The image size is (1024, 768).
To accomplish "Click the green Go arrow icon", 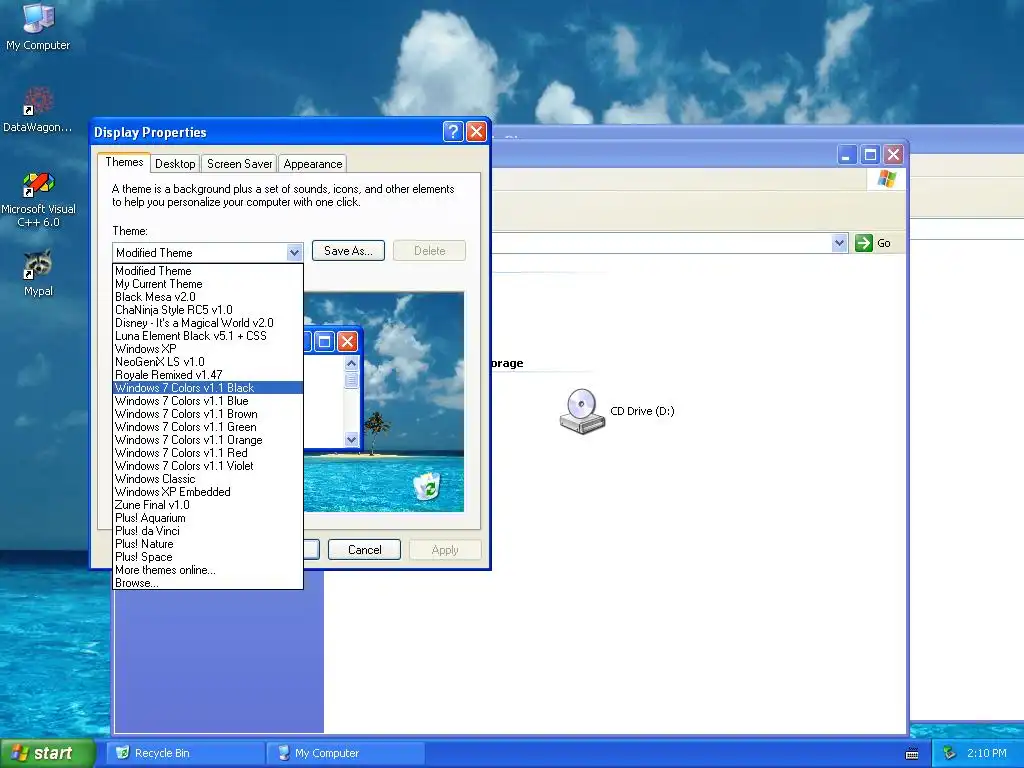I will (x=863, y=243).
